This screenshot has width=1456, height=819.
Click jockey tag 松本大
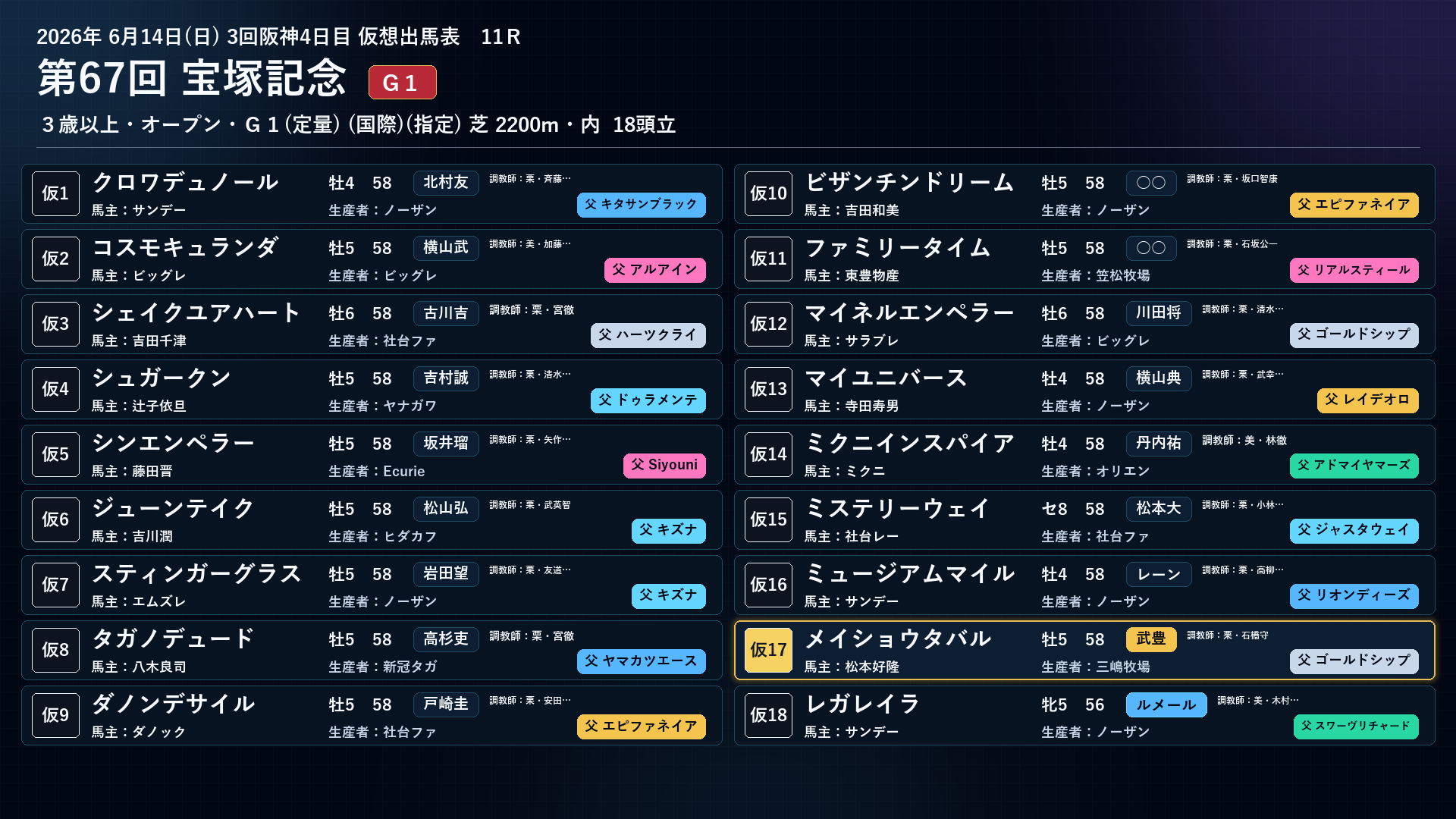tap(1159, 509)
